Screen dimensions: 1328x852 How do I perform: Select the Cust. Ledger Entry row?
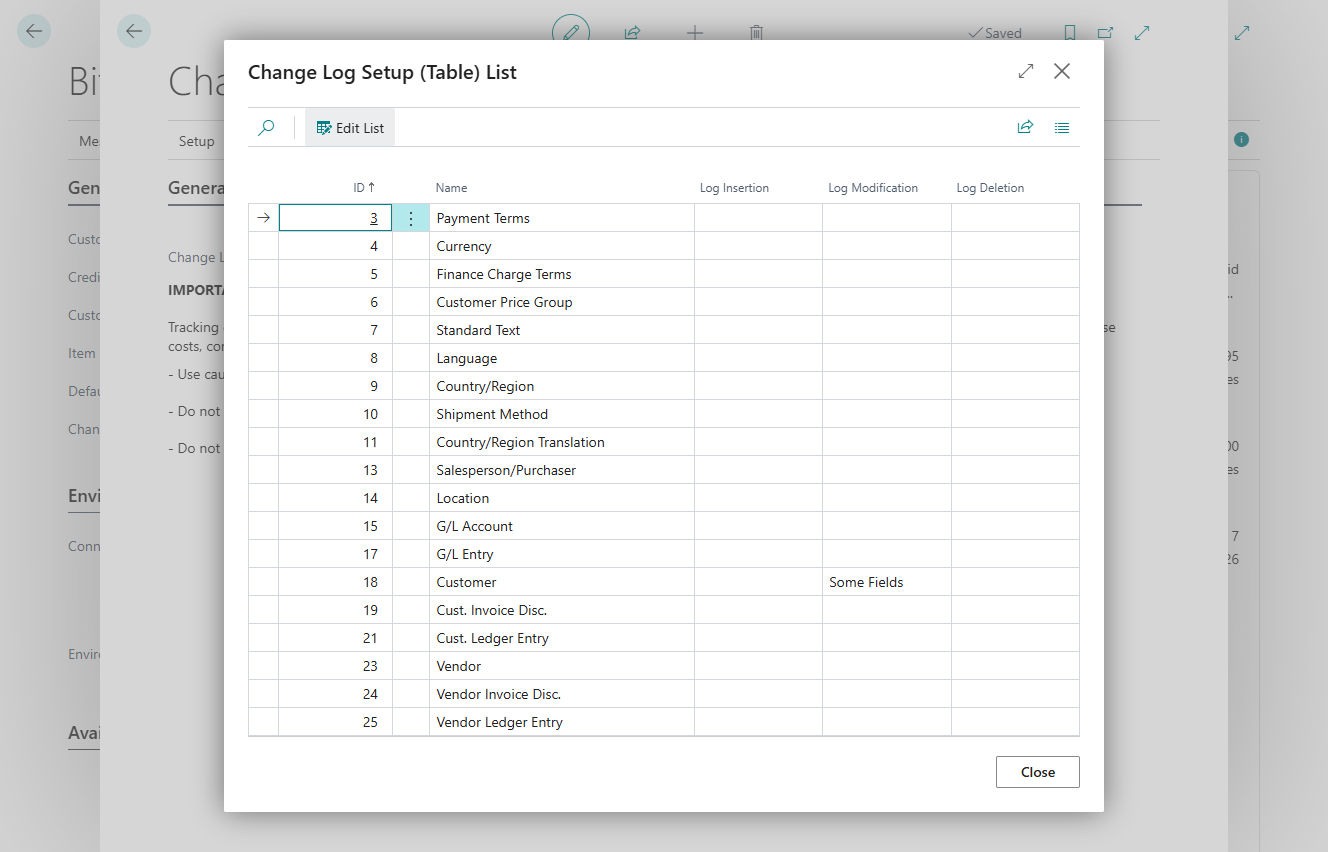[x=664, y=638]
